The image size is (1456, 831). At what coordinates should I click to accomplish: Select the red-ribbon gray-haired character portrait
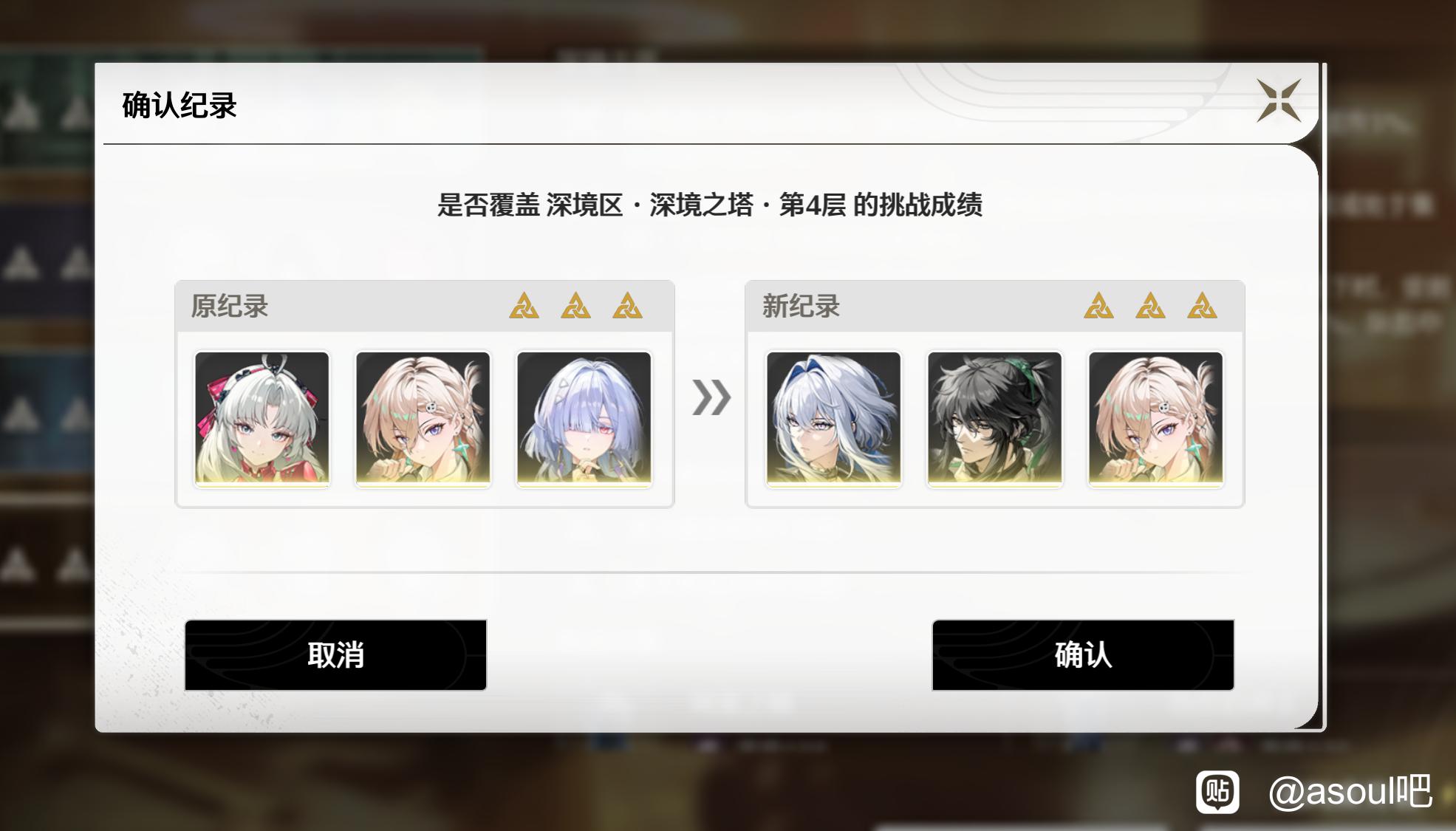coord(262,419)
